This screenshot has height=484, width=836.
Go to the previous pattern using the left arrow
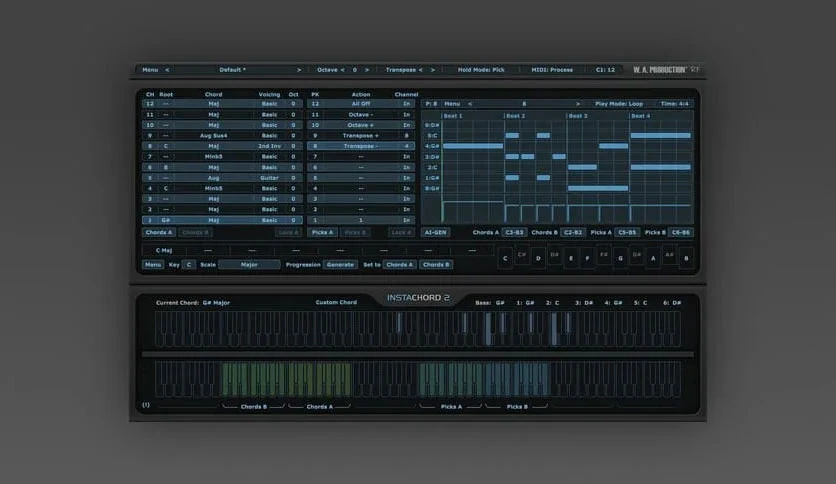470,104
